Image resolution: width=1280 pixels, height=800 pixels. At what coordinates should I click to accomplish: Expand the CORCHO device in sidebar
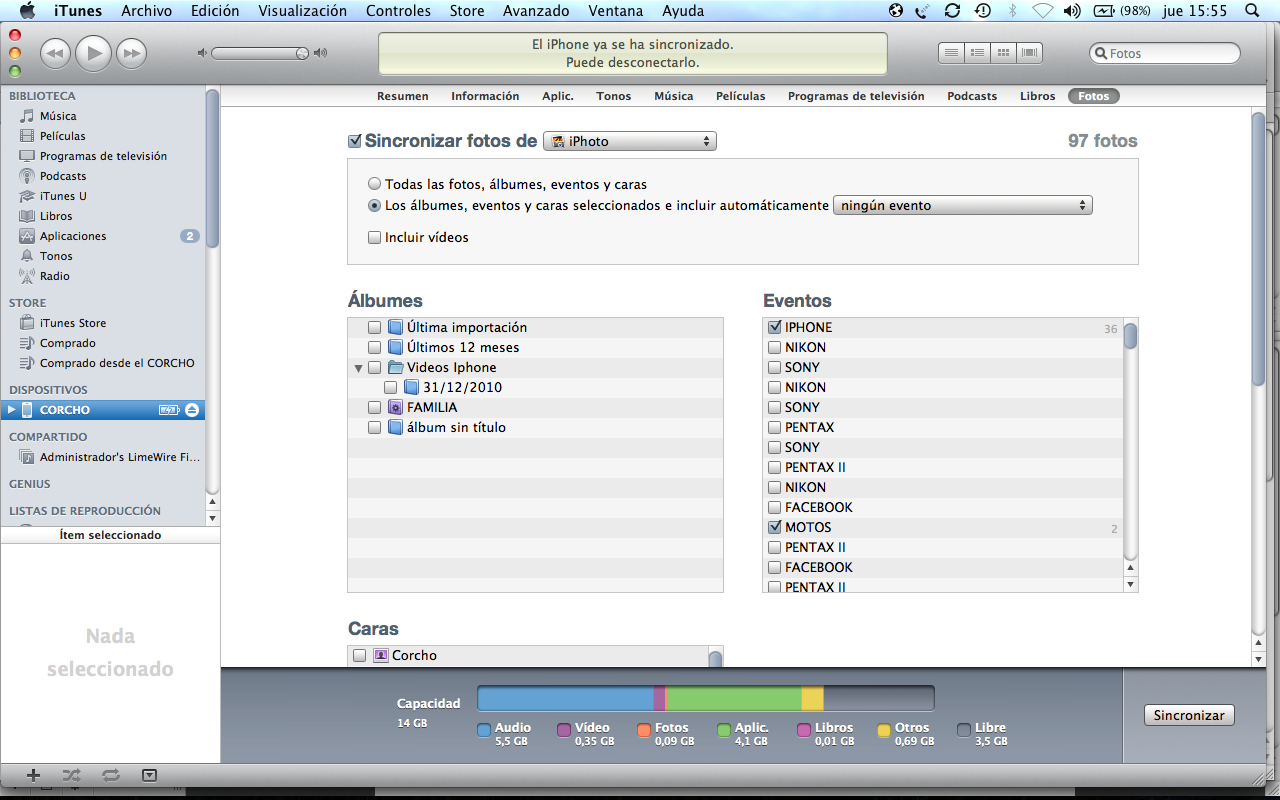tap(11, 410)
